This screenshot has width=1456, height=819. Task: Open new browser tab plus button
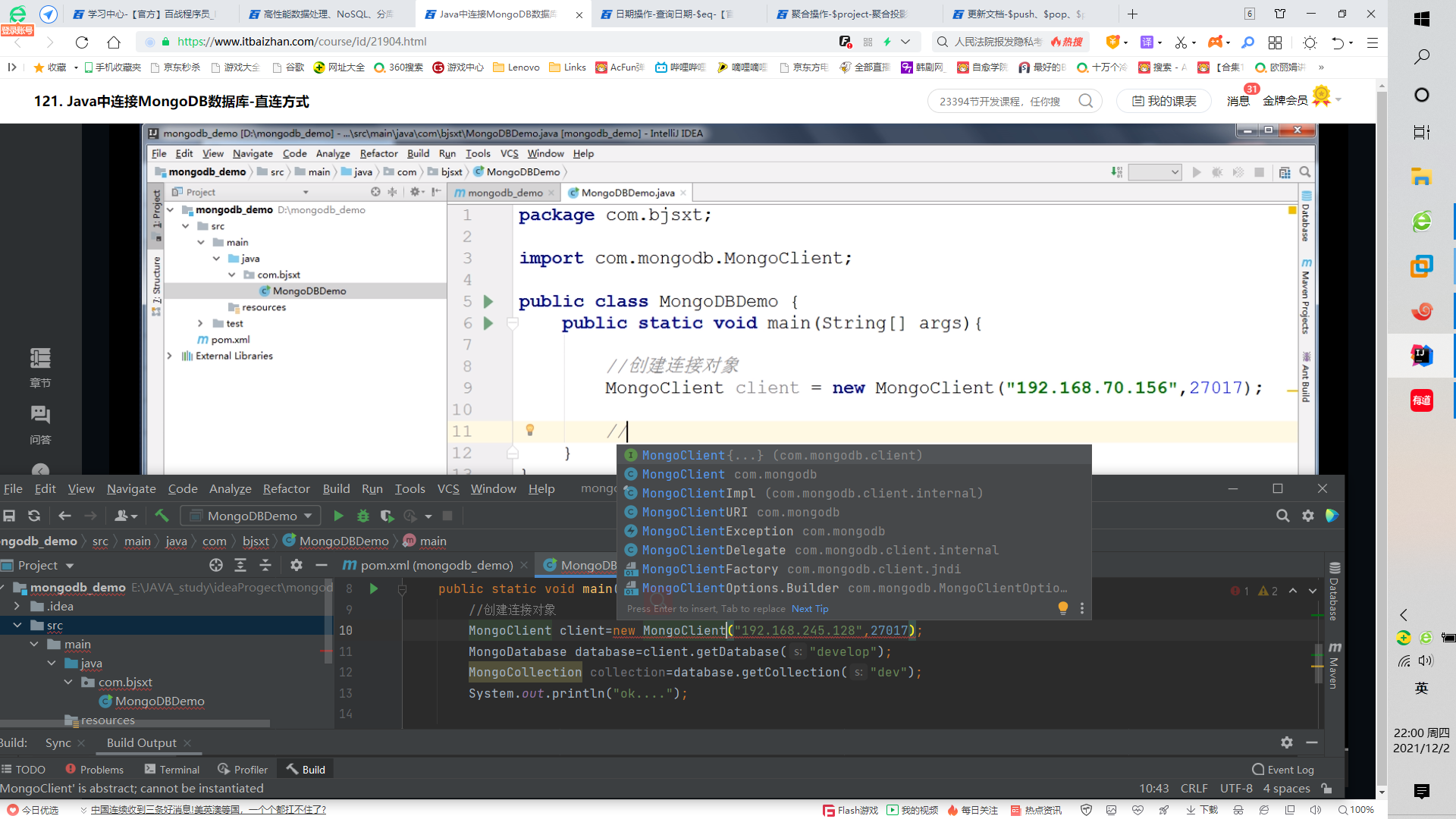(1132, 14)
